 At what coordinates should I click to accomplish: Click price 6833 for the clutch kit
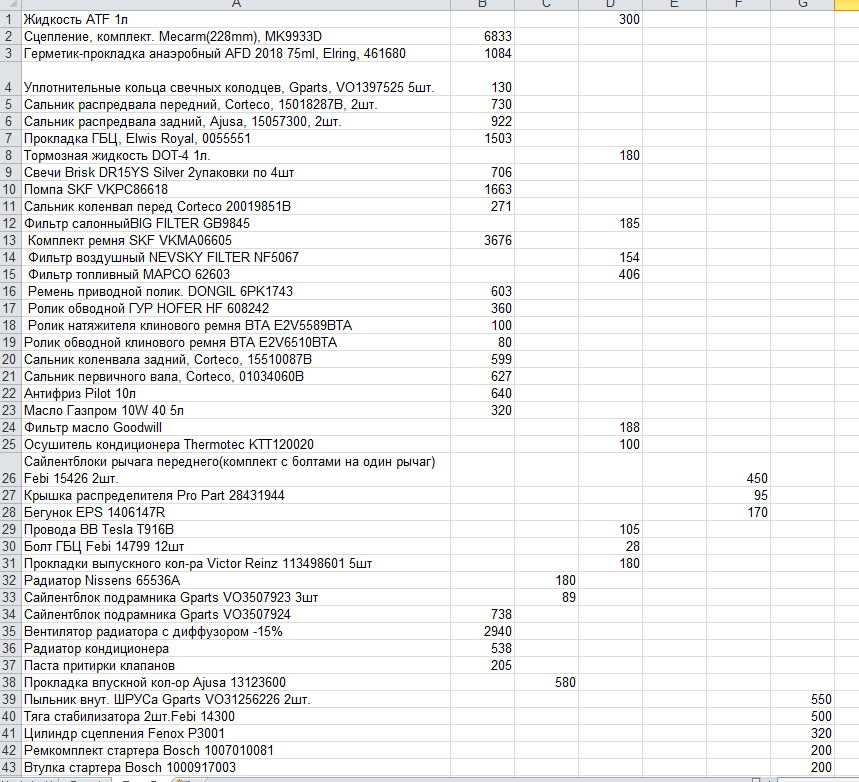click(497, 36)
